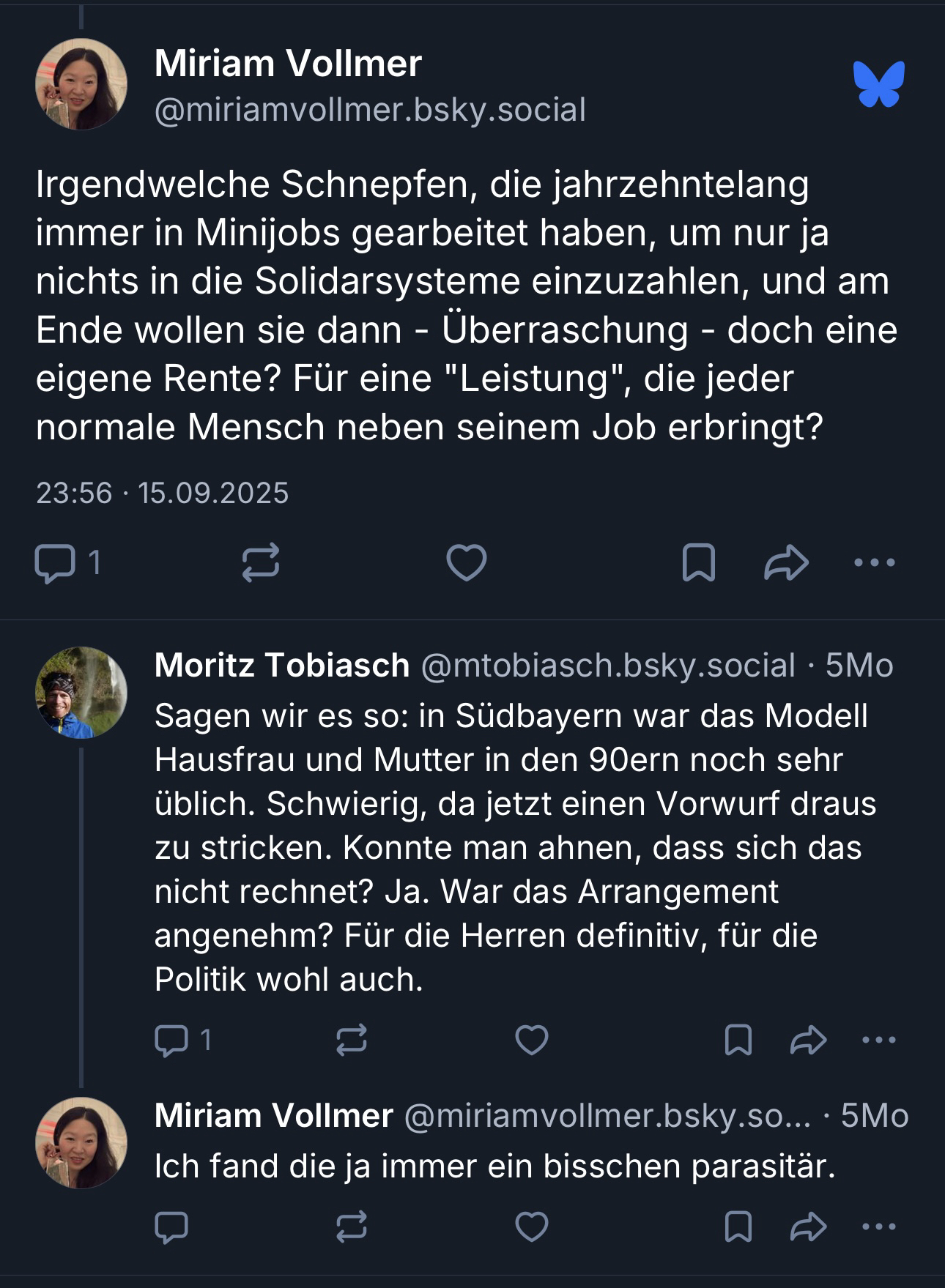
Task: Share Moritz Tobiasch's reply
Action: point(809,1040)
